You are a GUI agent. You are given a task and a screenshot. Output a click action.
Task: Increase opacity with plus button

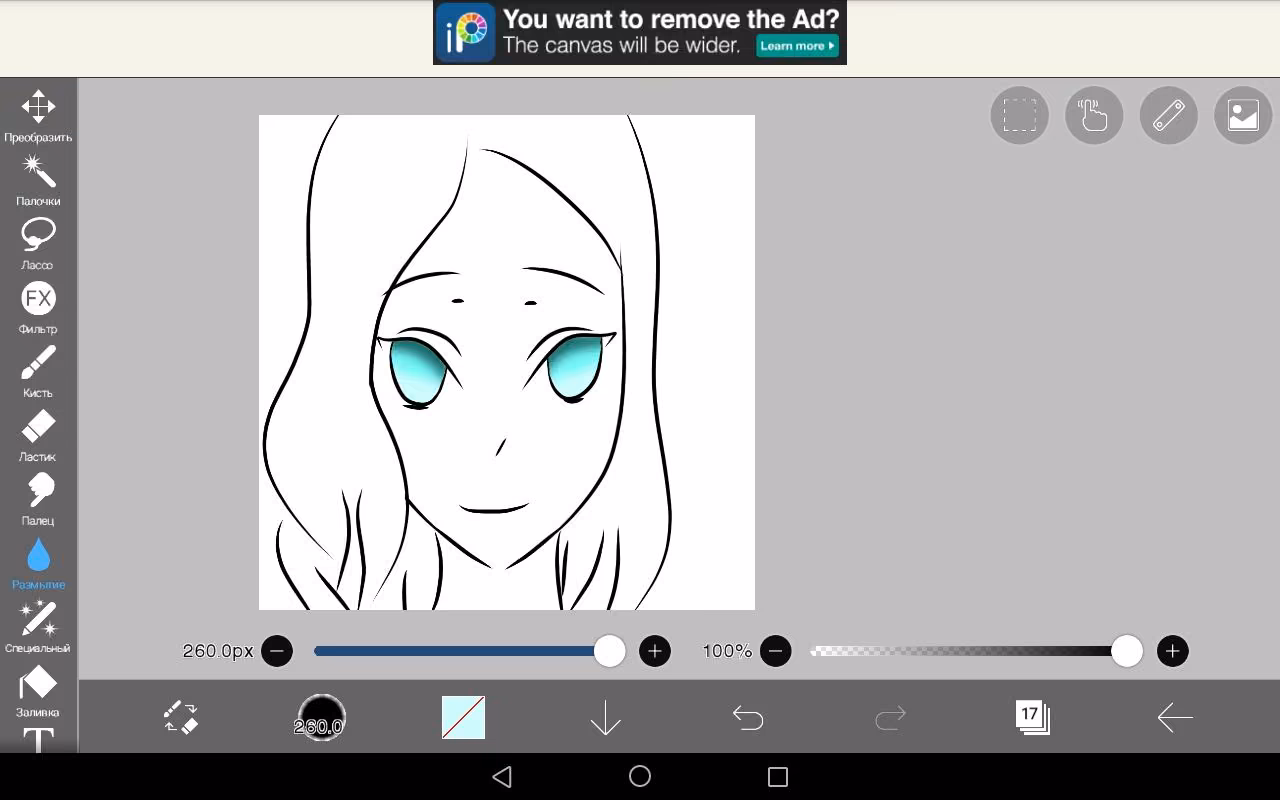click(1172, 651)
